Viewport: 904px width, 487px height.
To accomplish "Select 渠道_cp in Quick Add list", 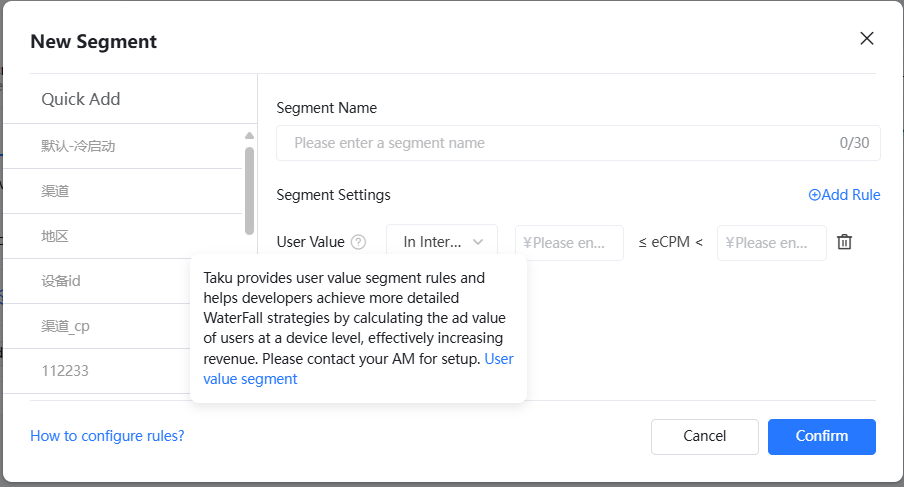I will click(x=97, y=326).
